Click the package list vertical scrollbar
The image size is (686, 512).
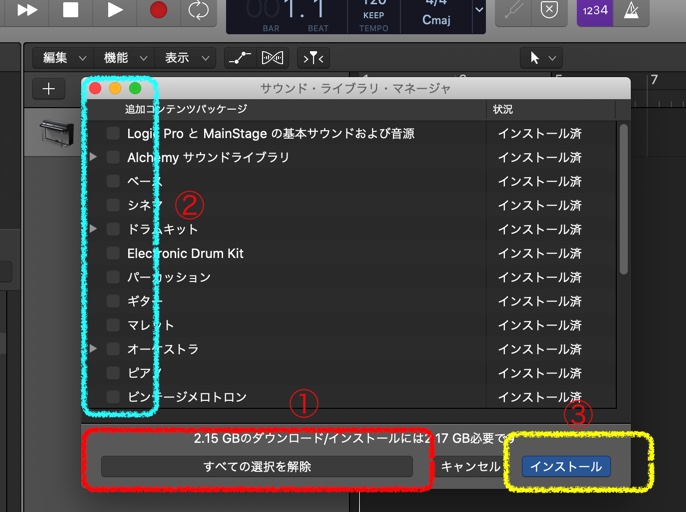pyautogui.click(x=624, y=200)
